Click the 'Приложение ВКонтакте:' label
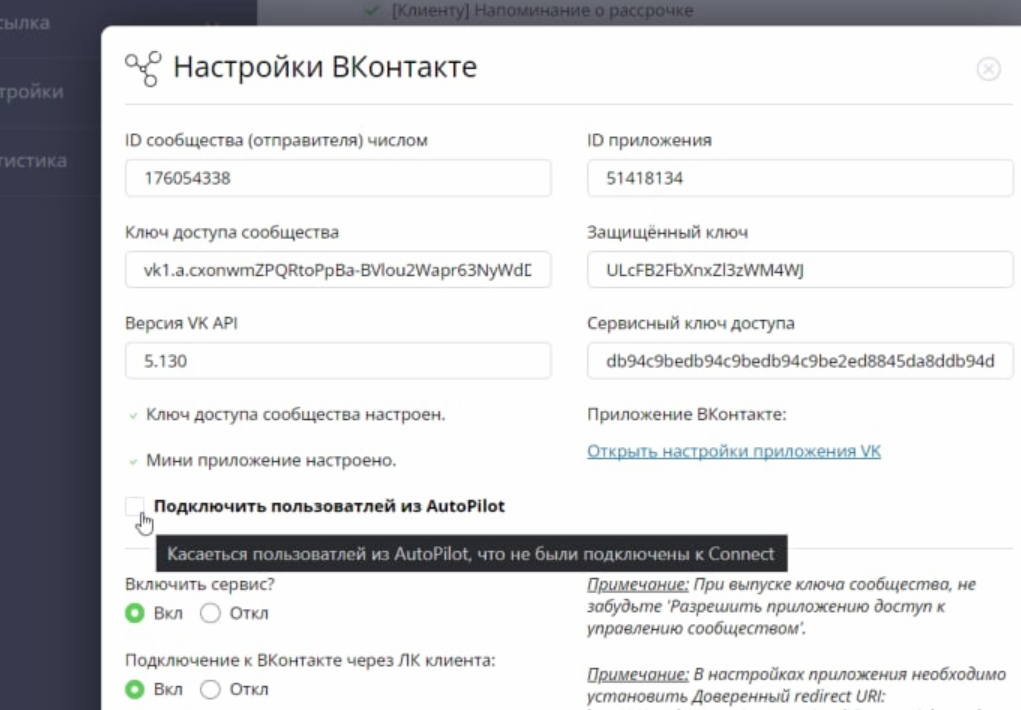This screenshot has width=1021, height=710. (686, 414)
